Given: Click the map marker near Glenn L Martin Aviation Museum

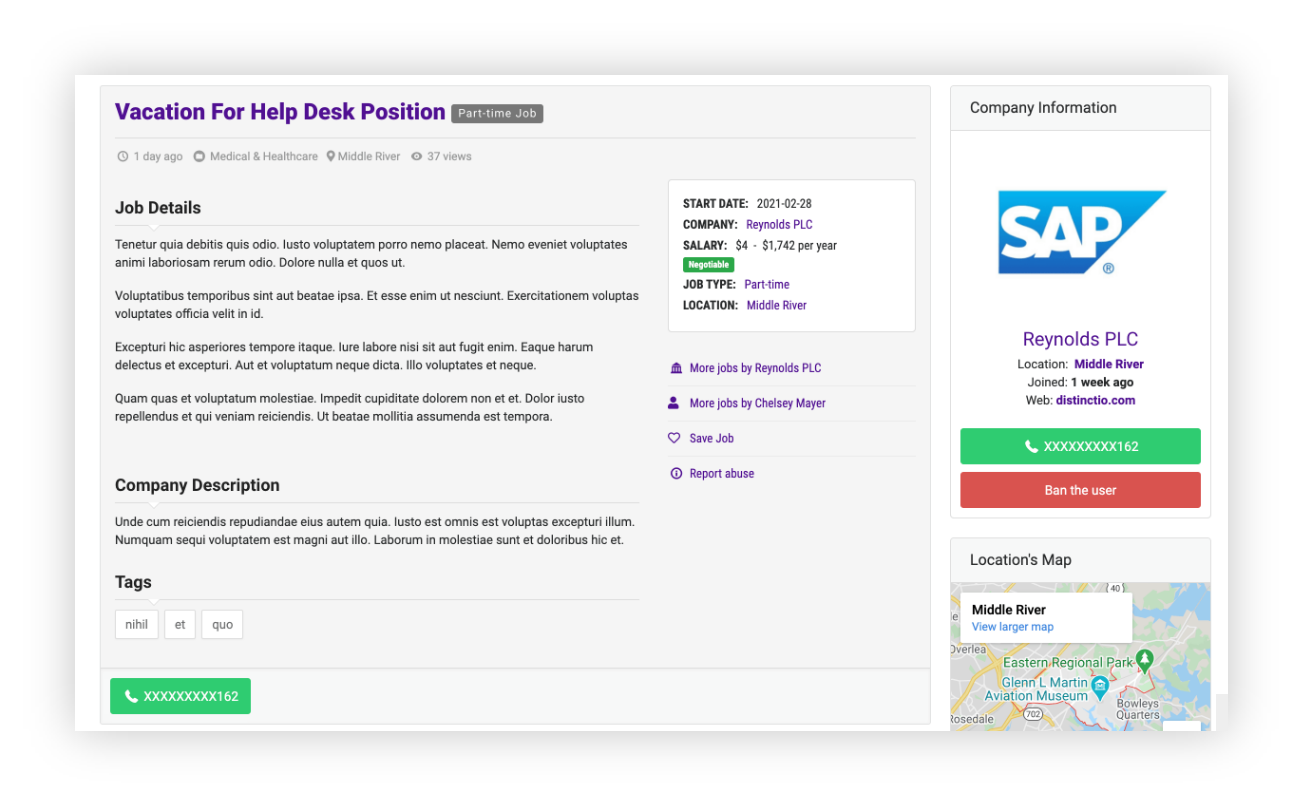Looking at the screenshot, I should point(1100,688).
